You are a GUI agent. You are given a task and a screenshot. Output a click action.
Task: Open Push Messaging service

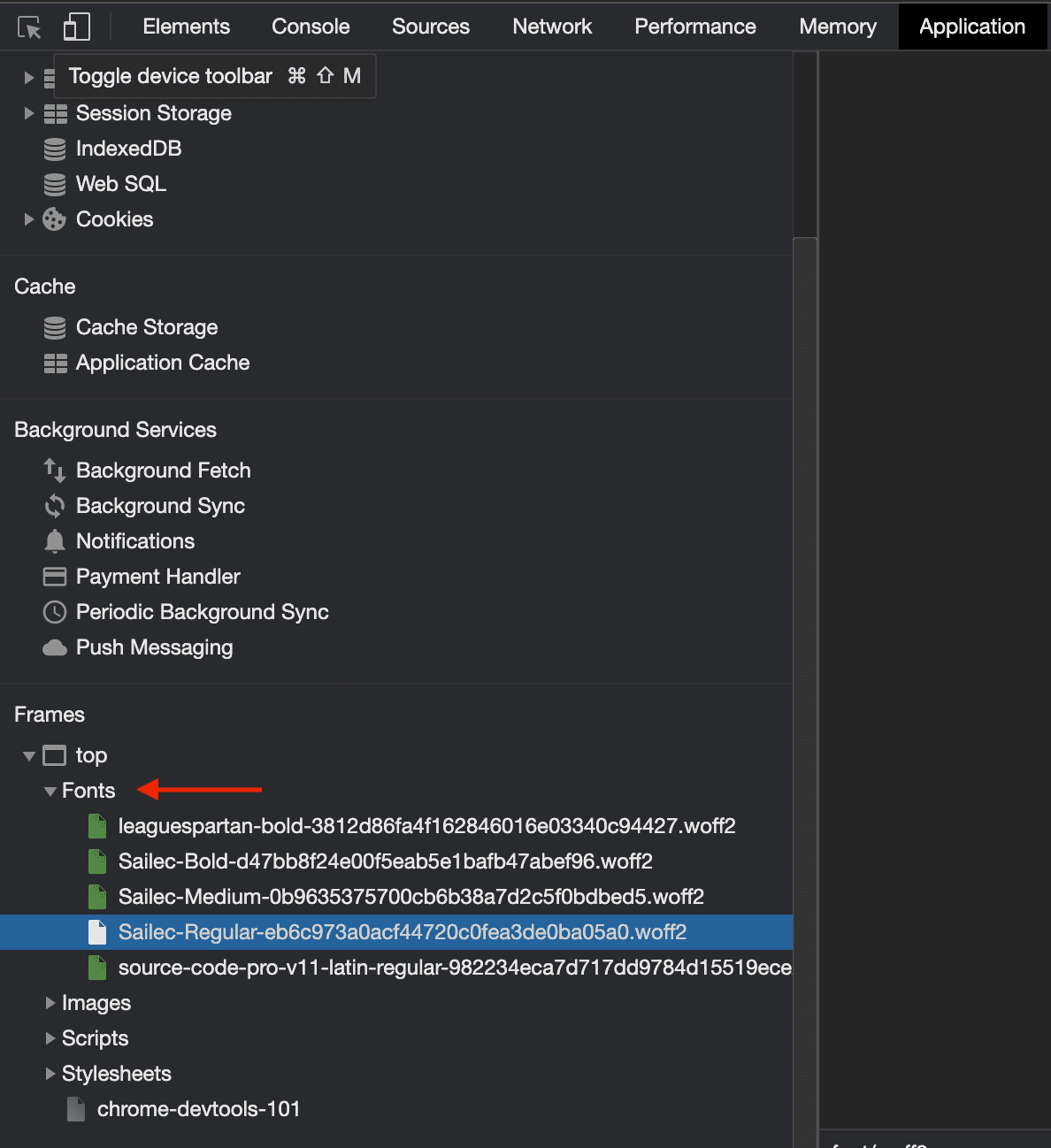(x=155, y=647)
